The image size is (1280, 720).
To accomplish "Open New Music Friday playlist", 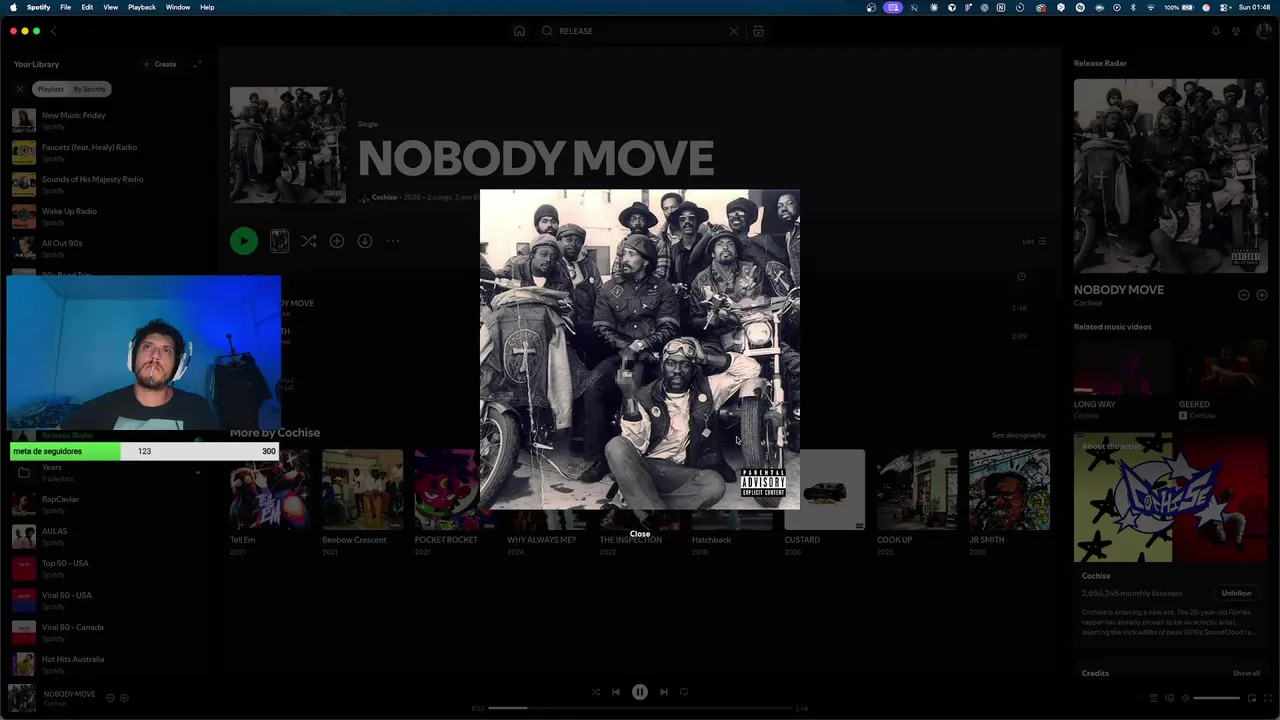I will [x=108, y=120].
